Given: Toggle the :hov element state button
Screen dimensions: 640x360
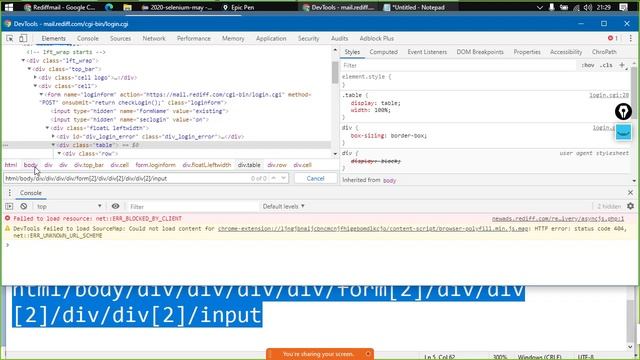Looking at the screenshot, I should pos(588,65).
